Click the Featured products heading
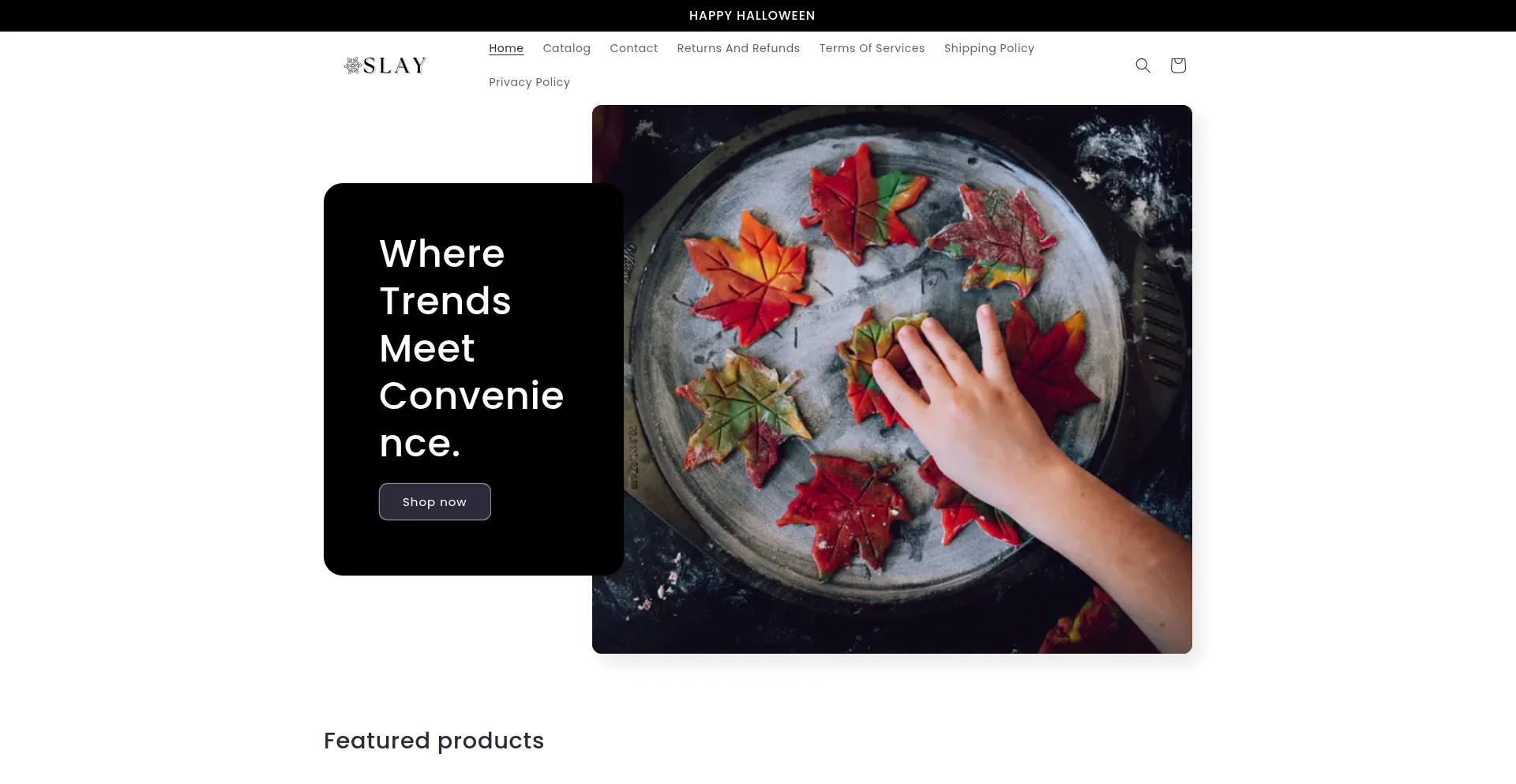Image resolution: width=1516 pixels, height=784 pixels. coord(433,741)
